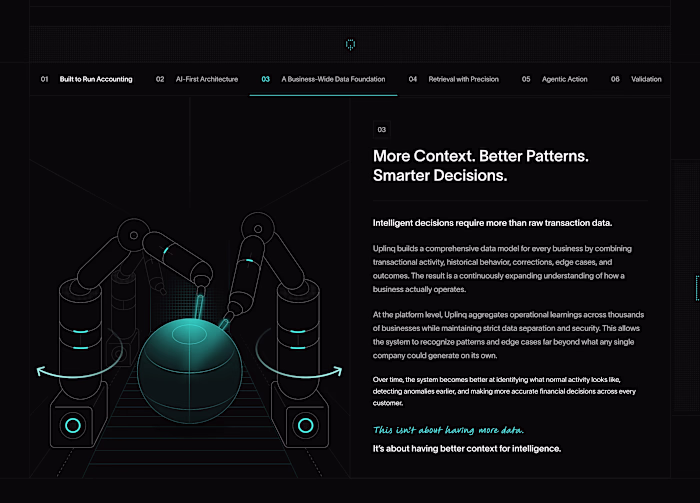Image resolution: width=700 pixels, height=503 pixels.
Task: Open the 01 Built to Run Accounting tab
Action: [87, 79]
